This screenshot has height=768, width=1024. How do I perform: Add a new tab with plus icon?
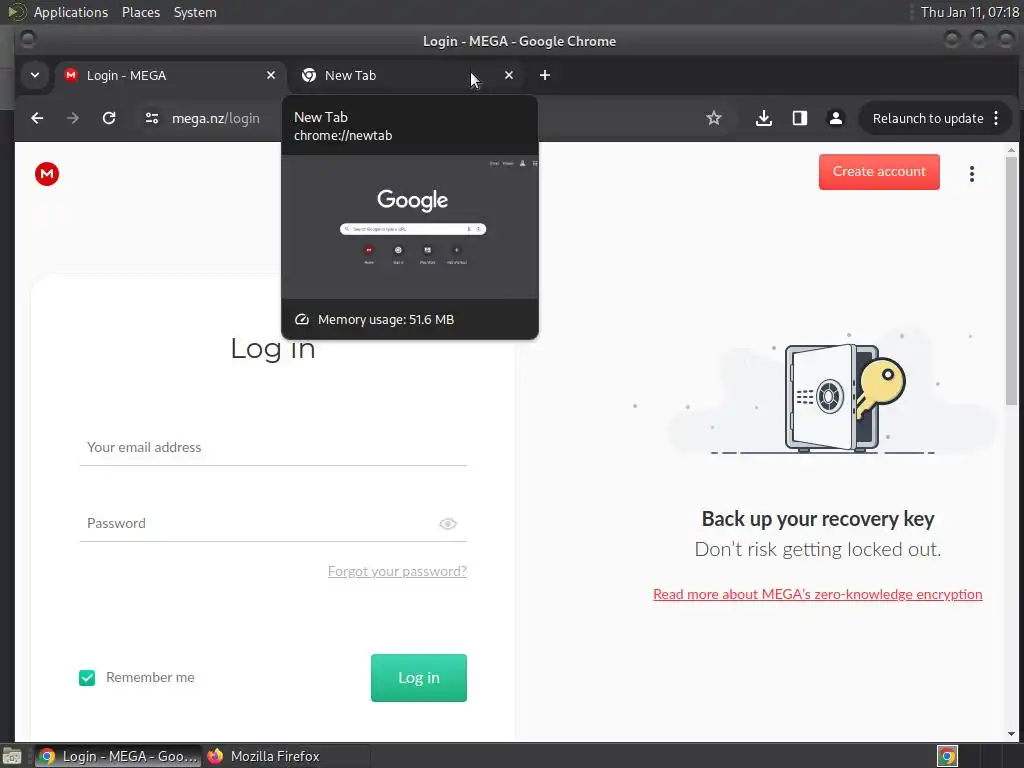click(x=545, y=75)
